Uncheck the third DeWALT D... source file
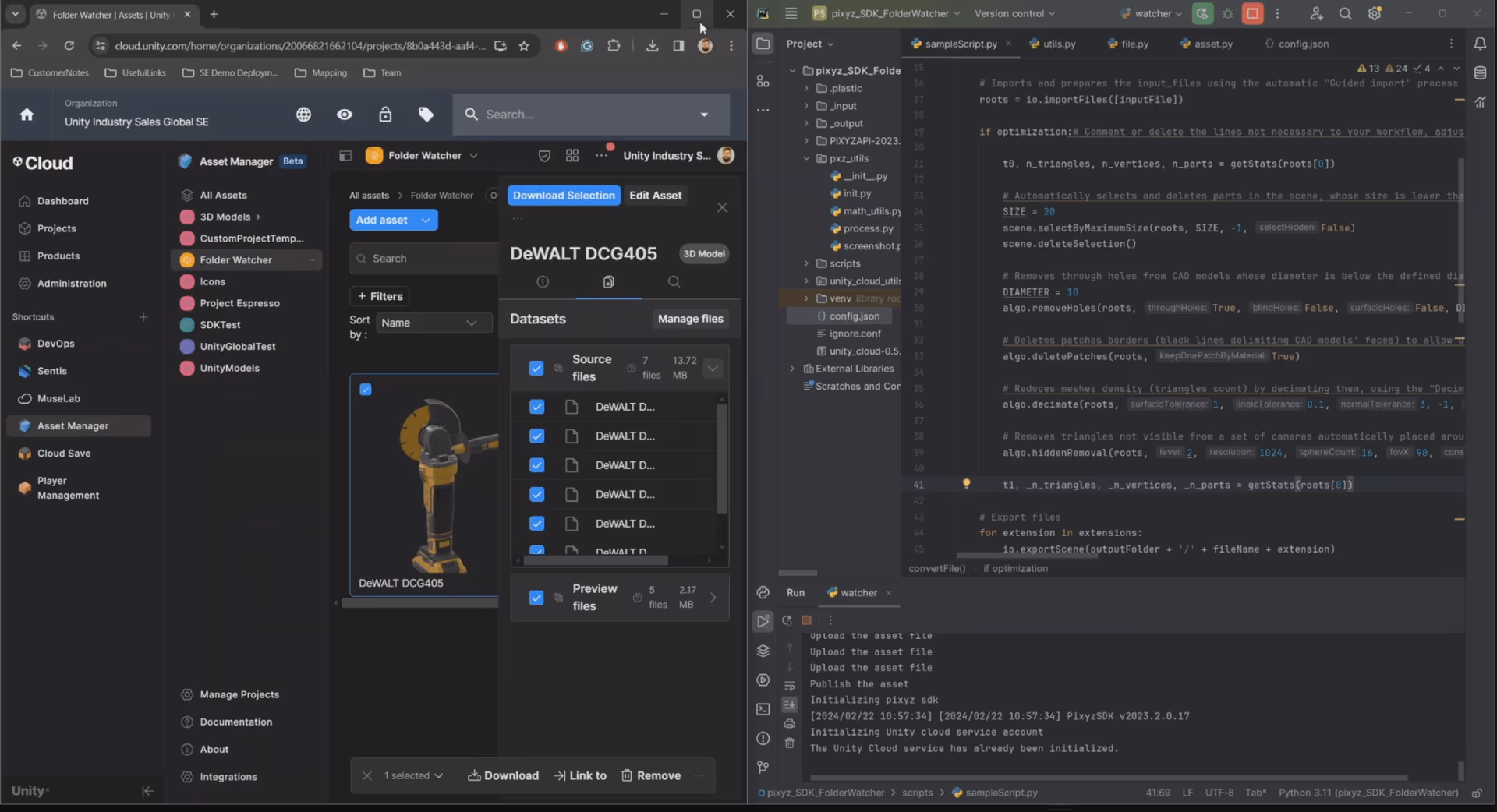 pos(536,465)
